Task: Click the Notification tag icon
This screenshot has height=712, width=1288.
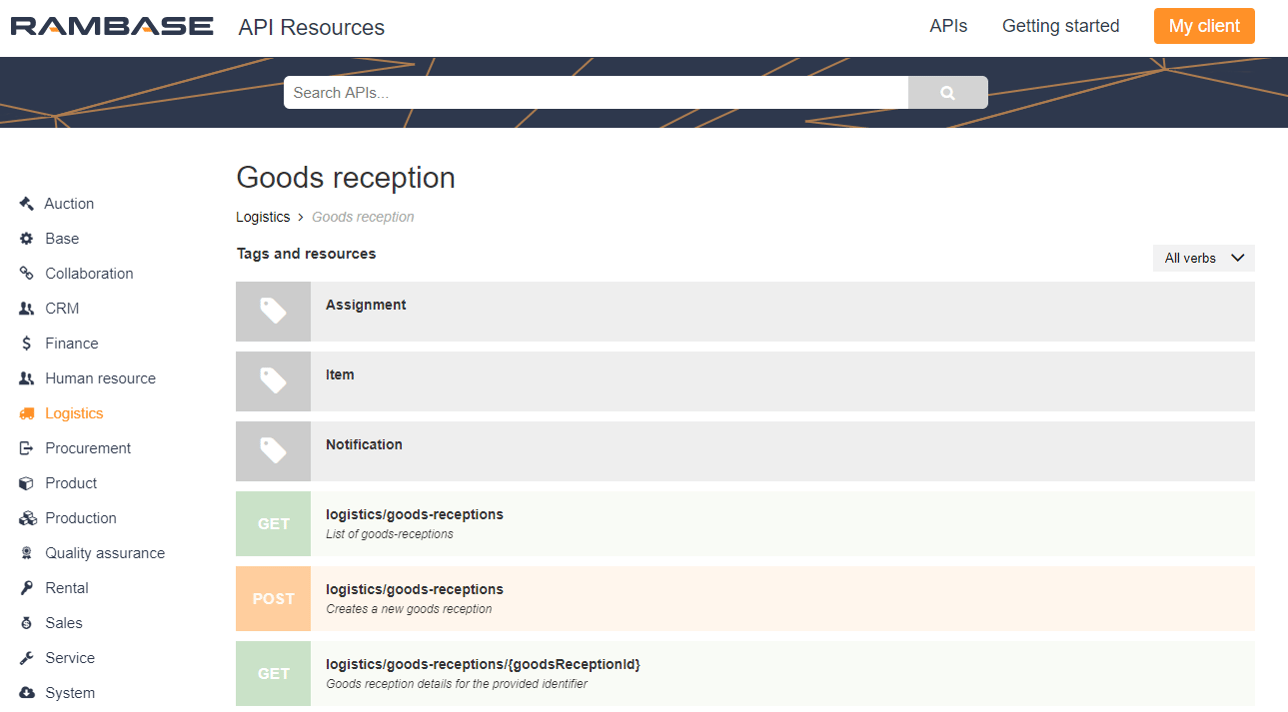Action: pyautogui.click(x=273, y=451)
